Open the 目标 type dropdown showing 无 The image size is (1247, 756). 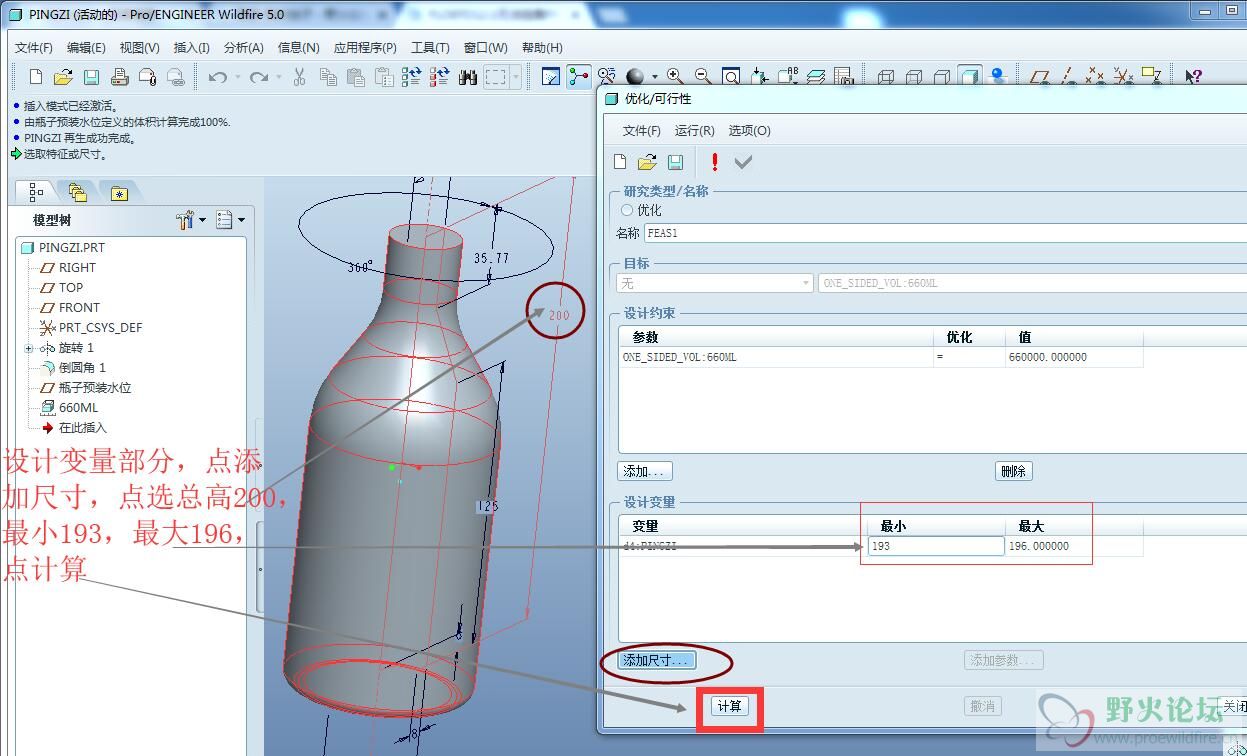(714, 284)
